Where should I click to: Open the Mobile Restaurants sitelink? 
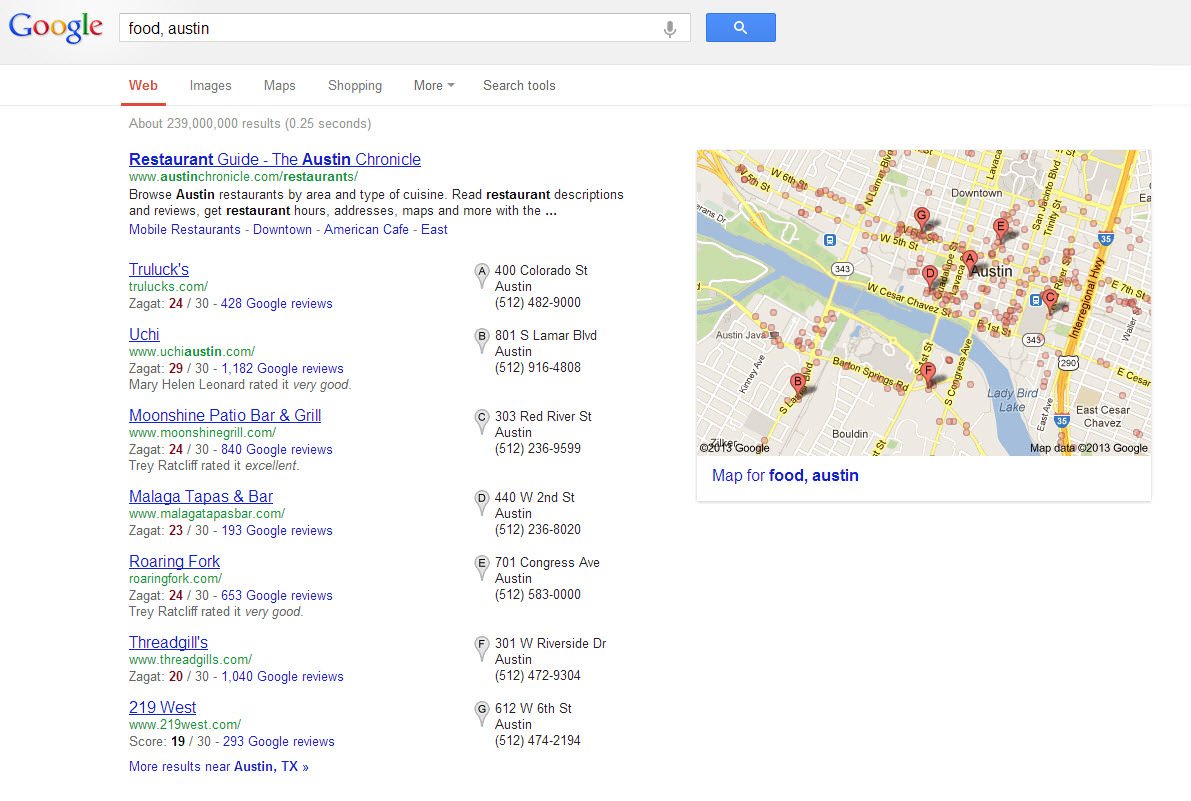coord(185,229)
